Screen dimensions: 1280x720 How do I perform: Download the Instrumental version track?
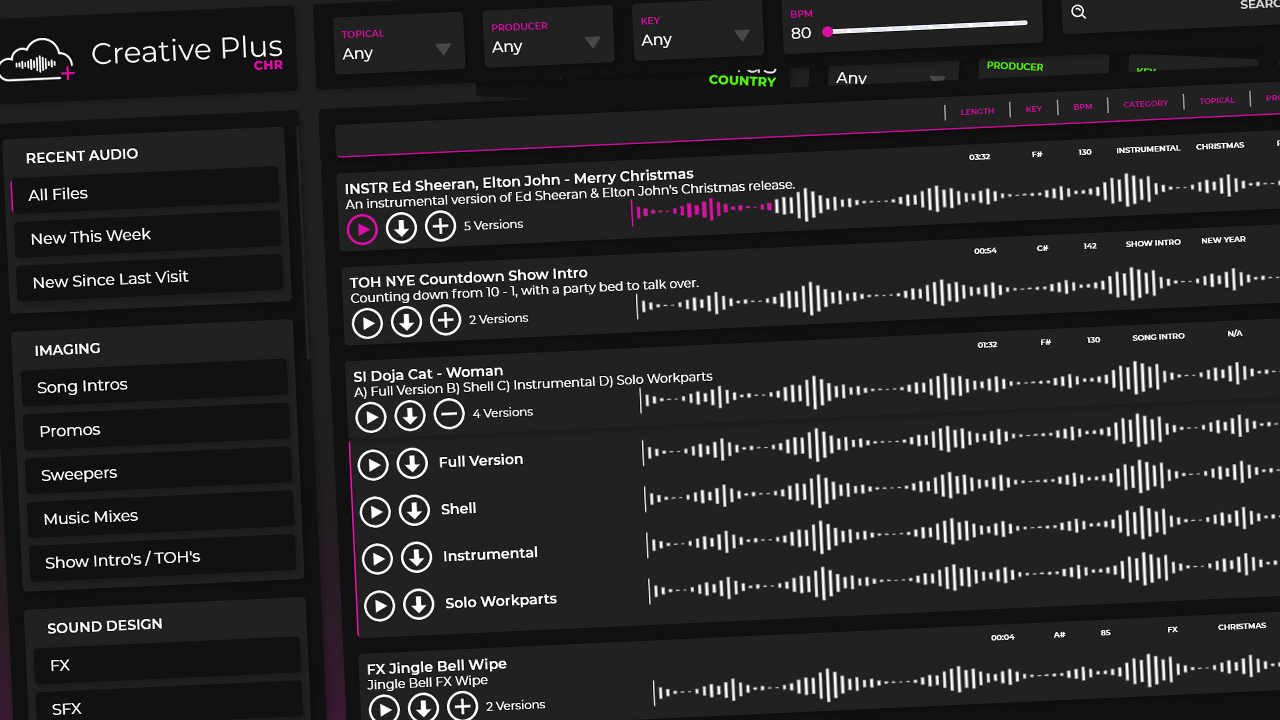417,558
